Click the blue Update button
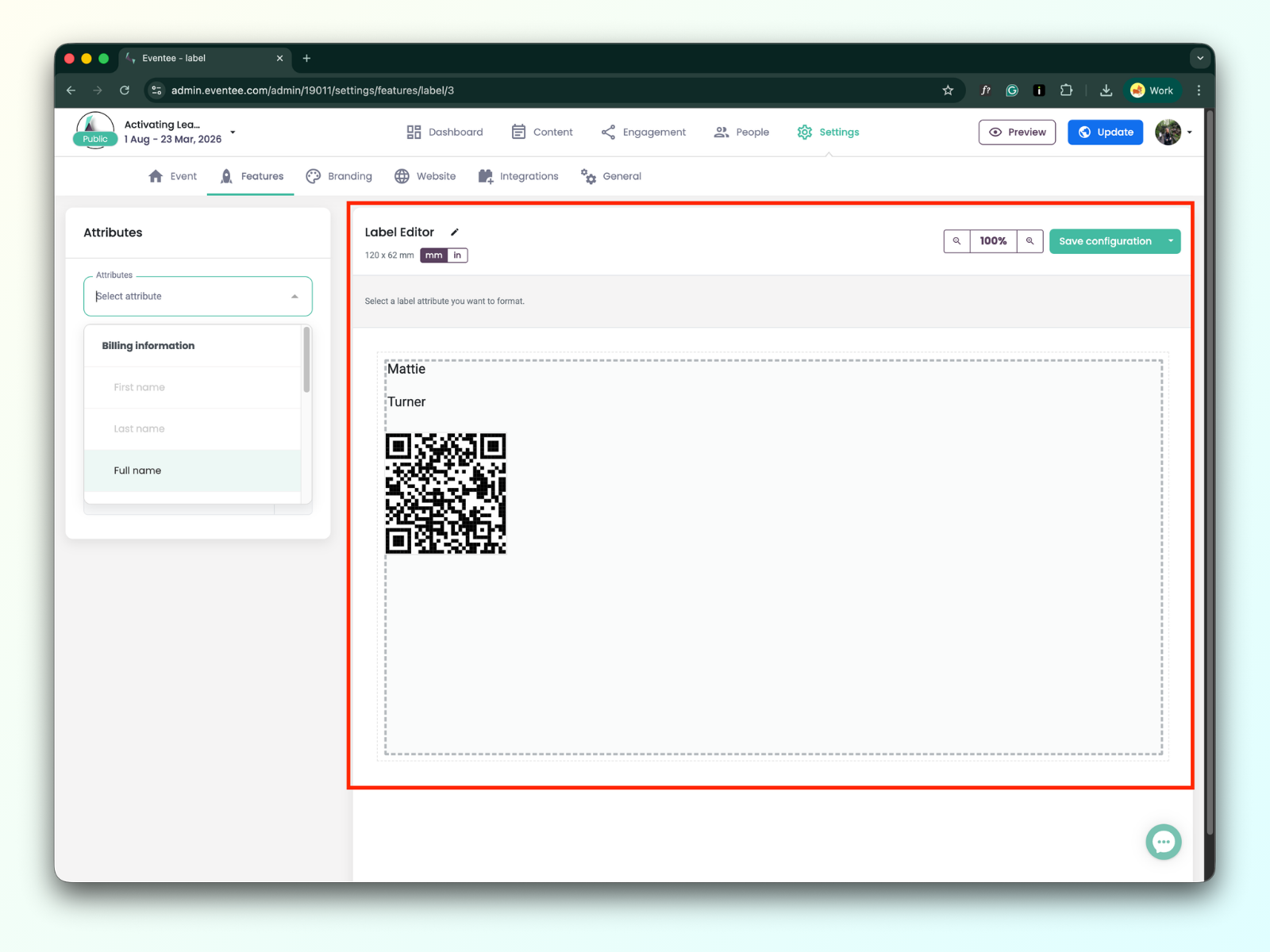Screen dimensions: 1270x952 [x=1105, y=132]
